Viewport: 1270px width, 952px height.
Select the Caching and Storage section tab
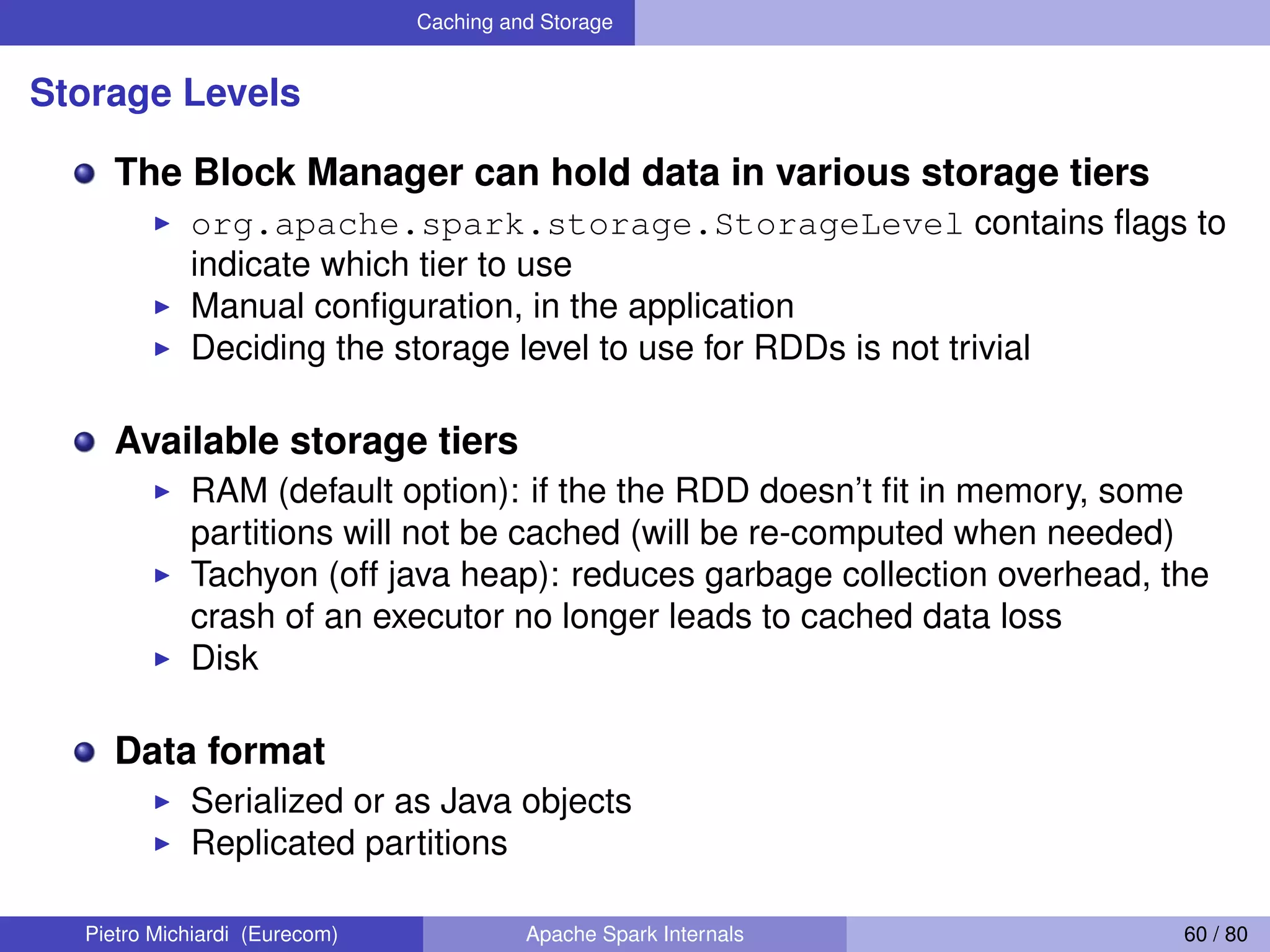tap(514, 22)
